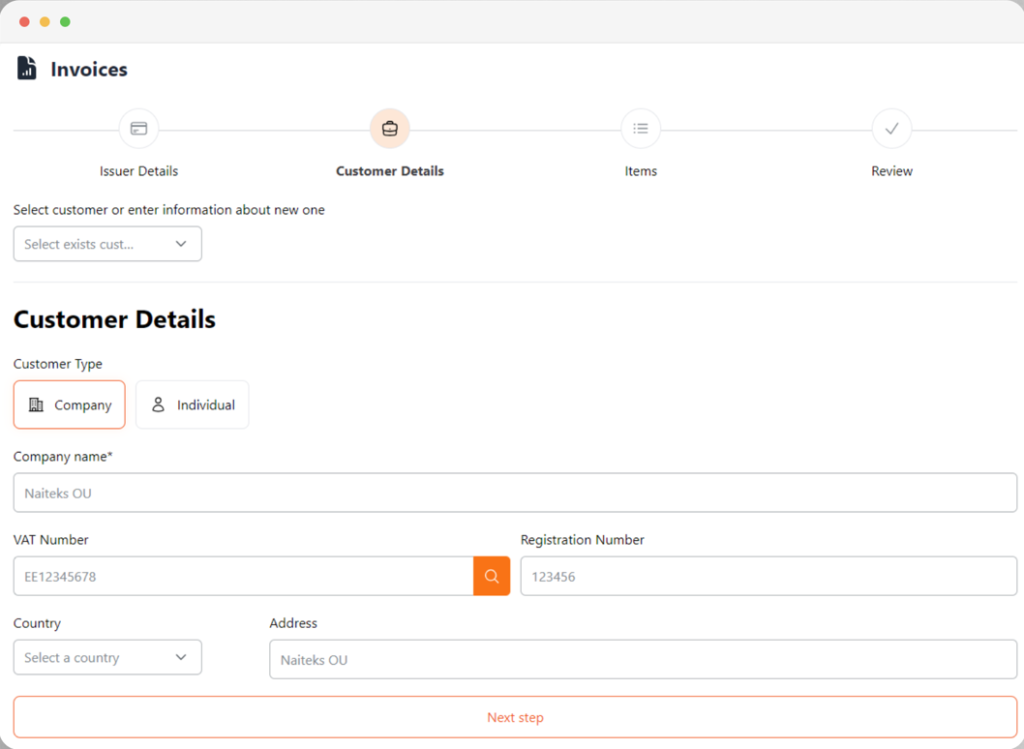Click the Next step button
The height and width of the screenshot is (749, 1024).
pos(515,717)
